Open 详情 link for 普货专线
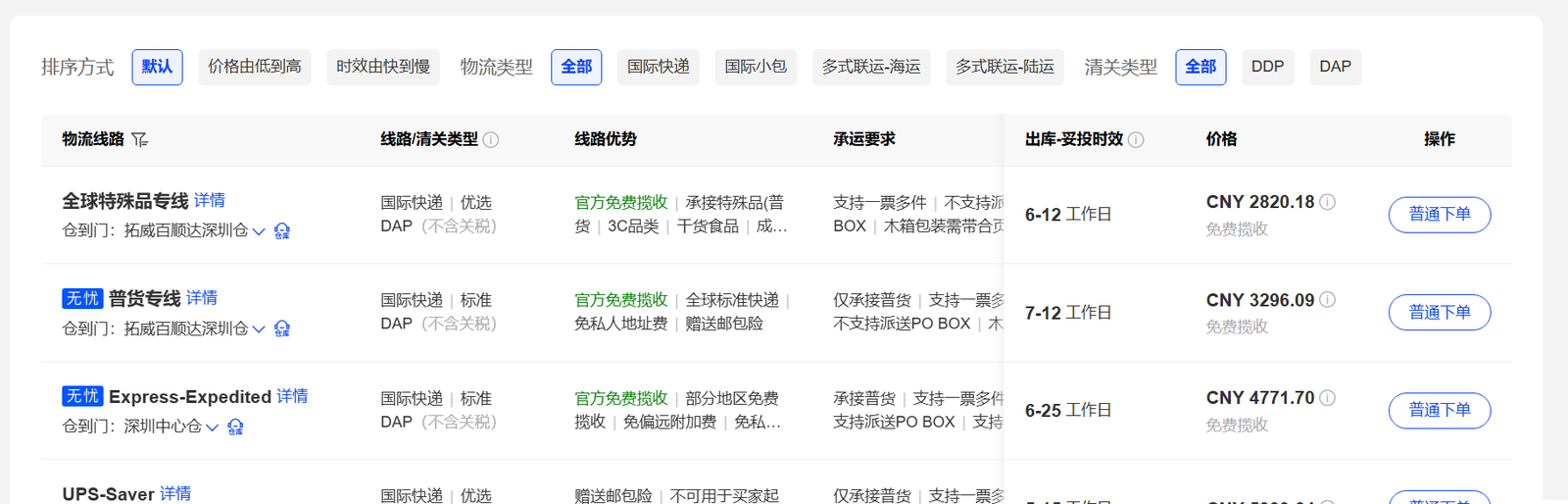Viewport: 1568px width, 504px height. point(202,298)
